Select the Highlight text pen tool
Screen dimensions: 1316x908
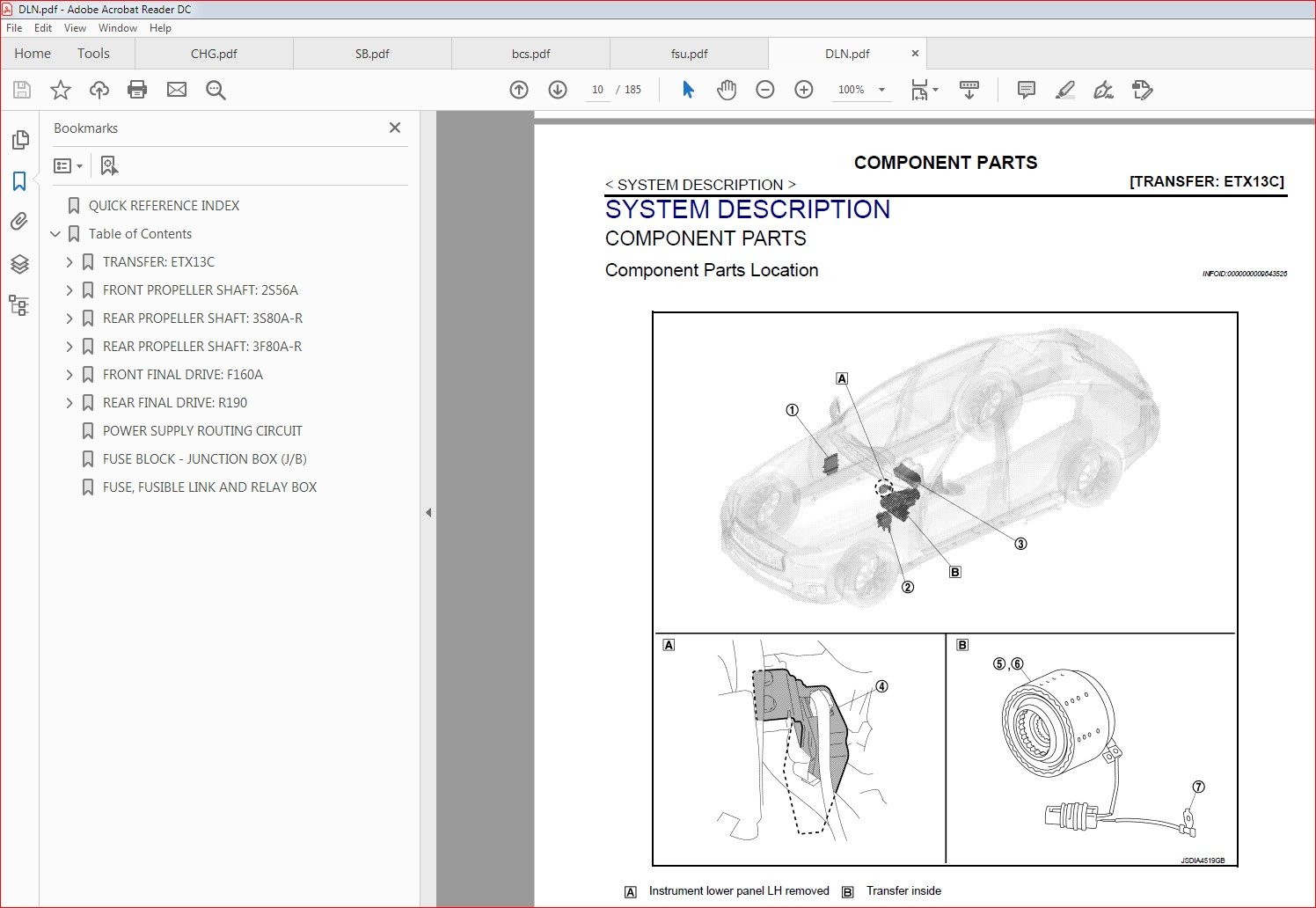coord(1064,90)
